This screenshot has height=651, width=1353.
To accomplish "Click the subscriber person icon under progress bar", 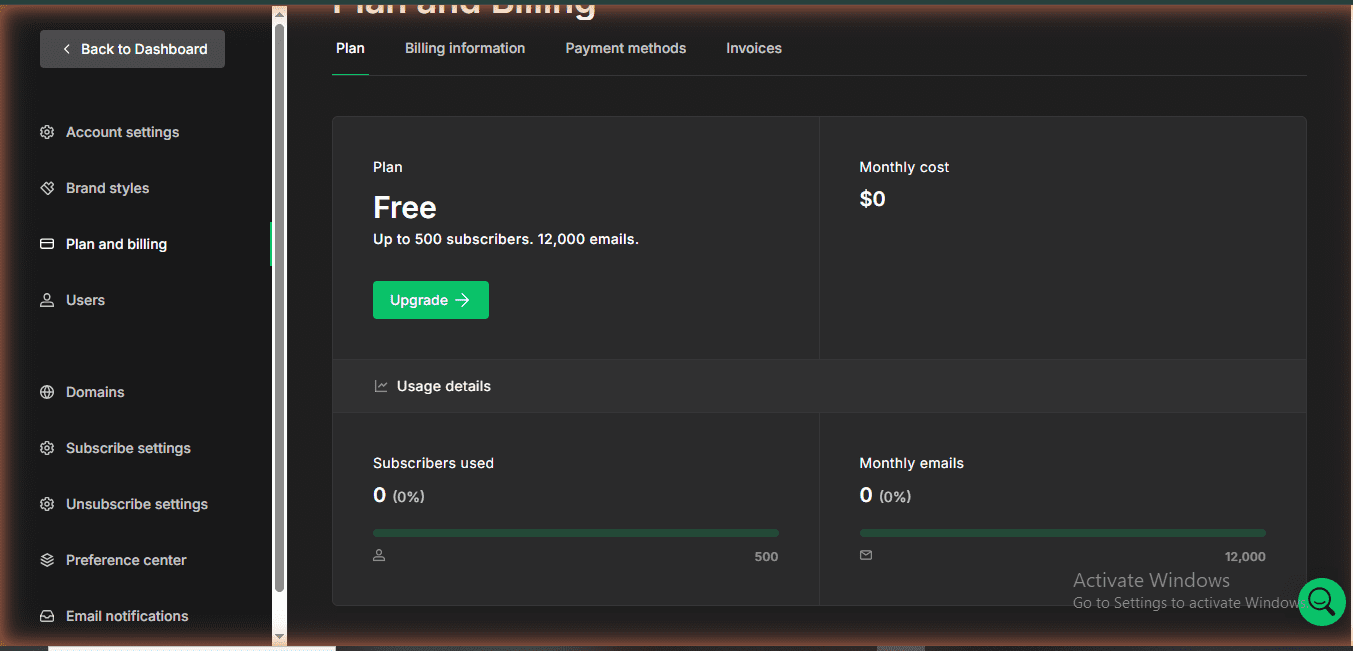I will click(x=379, y=555).
